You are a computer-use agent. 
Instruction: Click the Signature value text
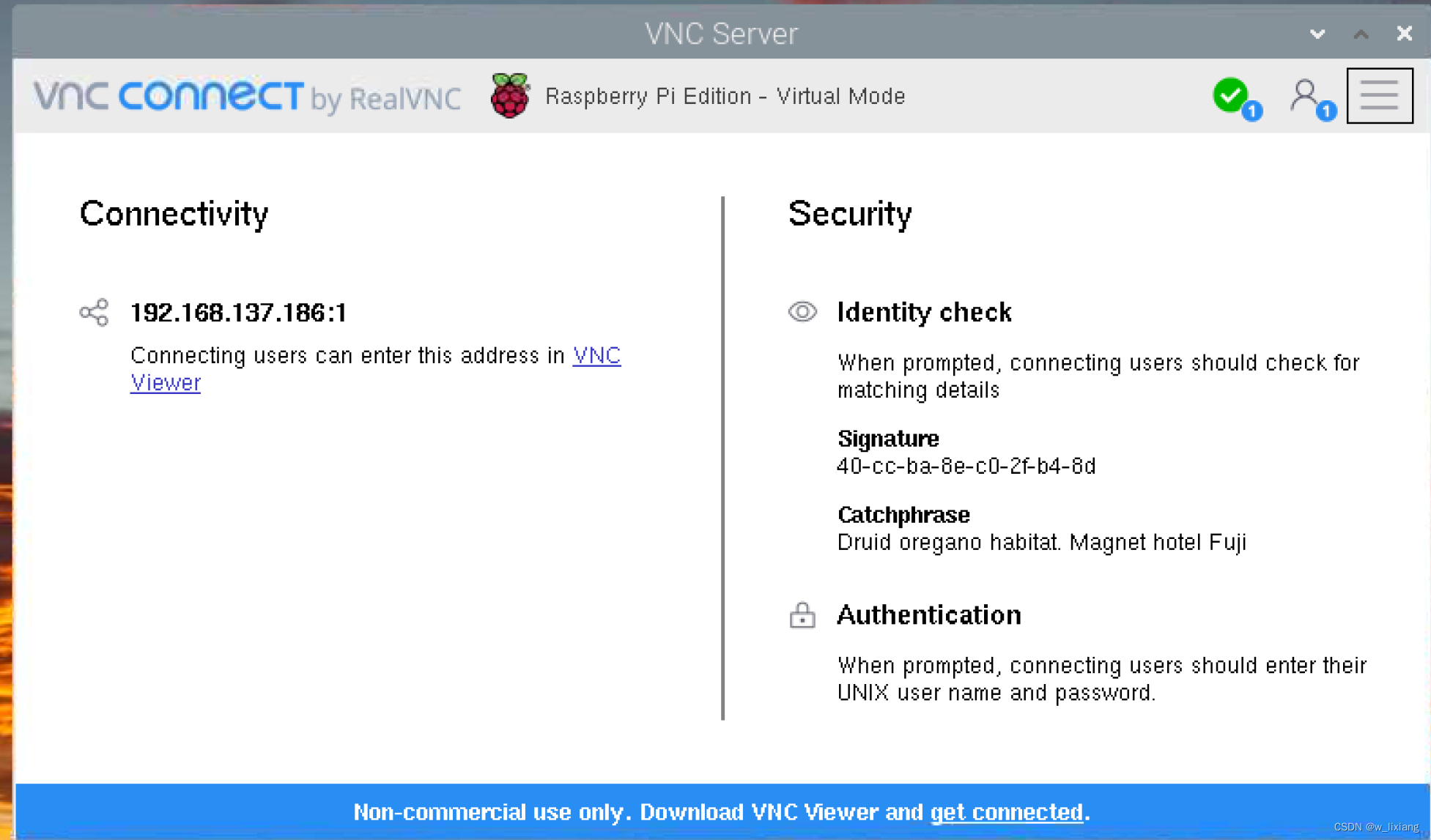[x=966, y=466]
